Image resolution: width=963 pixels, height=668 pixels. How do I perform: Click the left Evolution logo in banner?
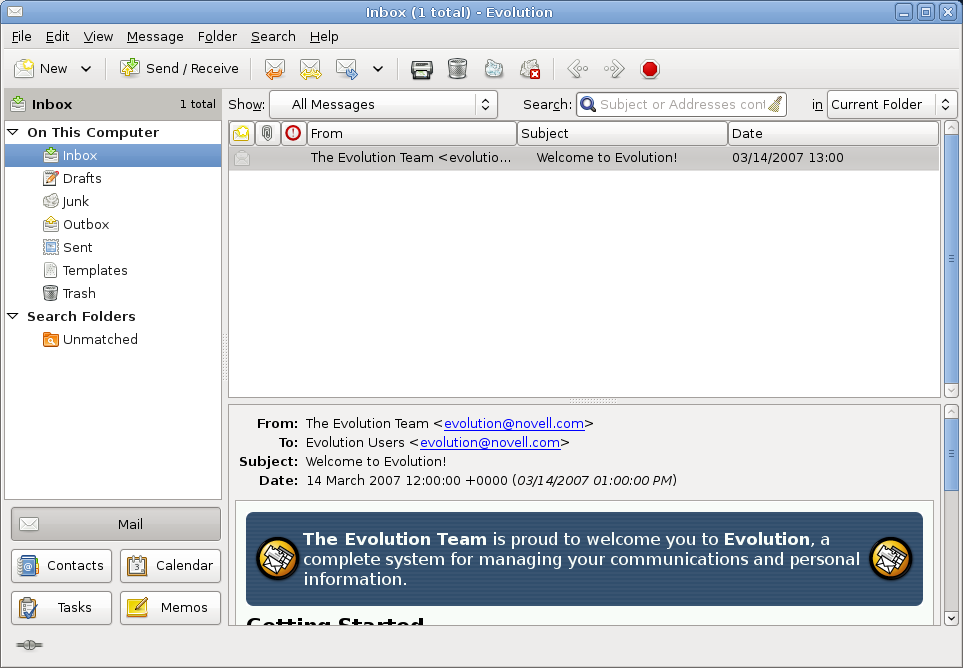tap(277, 558)
